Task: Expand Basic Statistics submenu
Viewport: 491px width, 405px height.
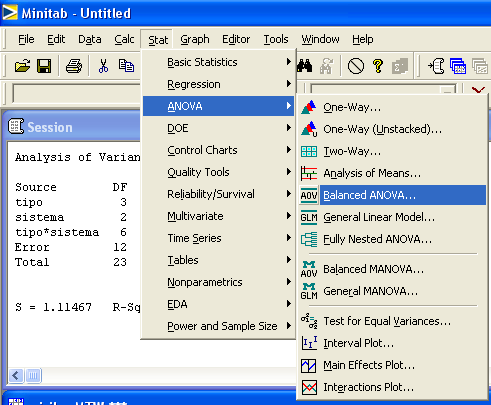Action: (x=218, y=62)
